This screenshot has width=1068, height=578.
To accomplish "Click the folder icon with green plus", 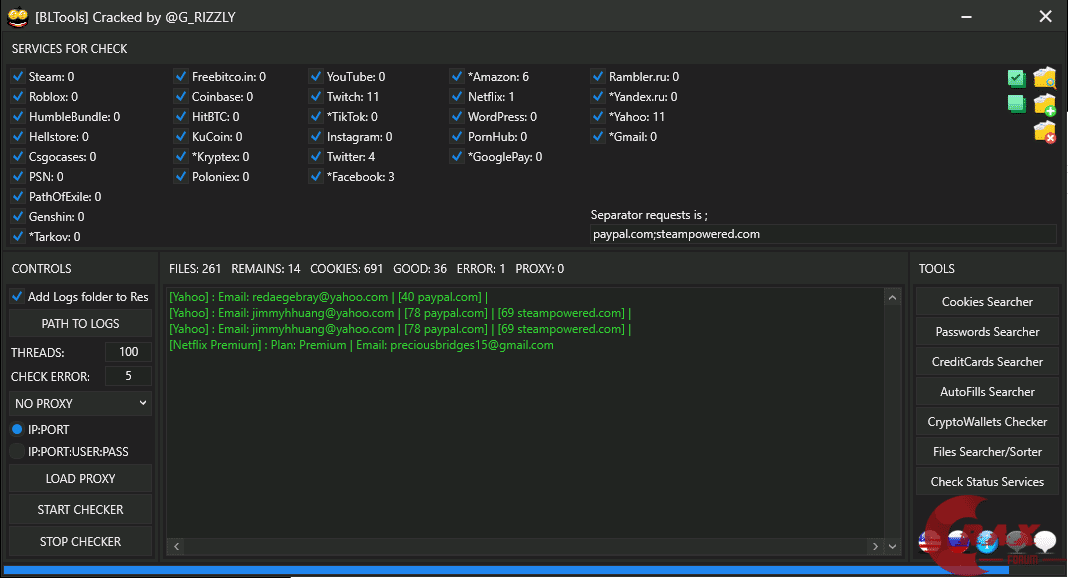I will 1044,104.
